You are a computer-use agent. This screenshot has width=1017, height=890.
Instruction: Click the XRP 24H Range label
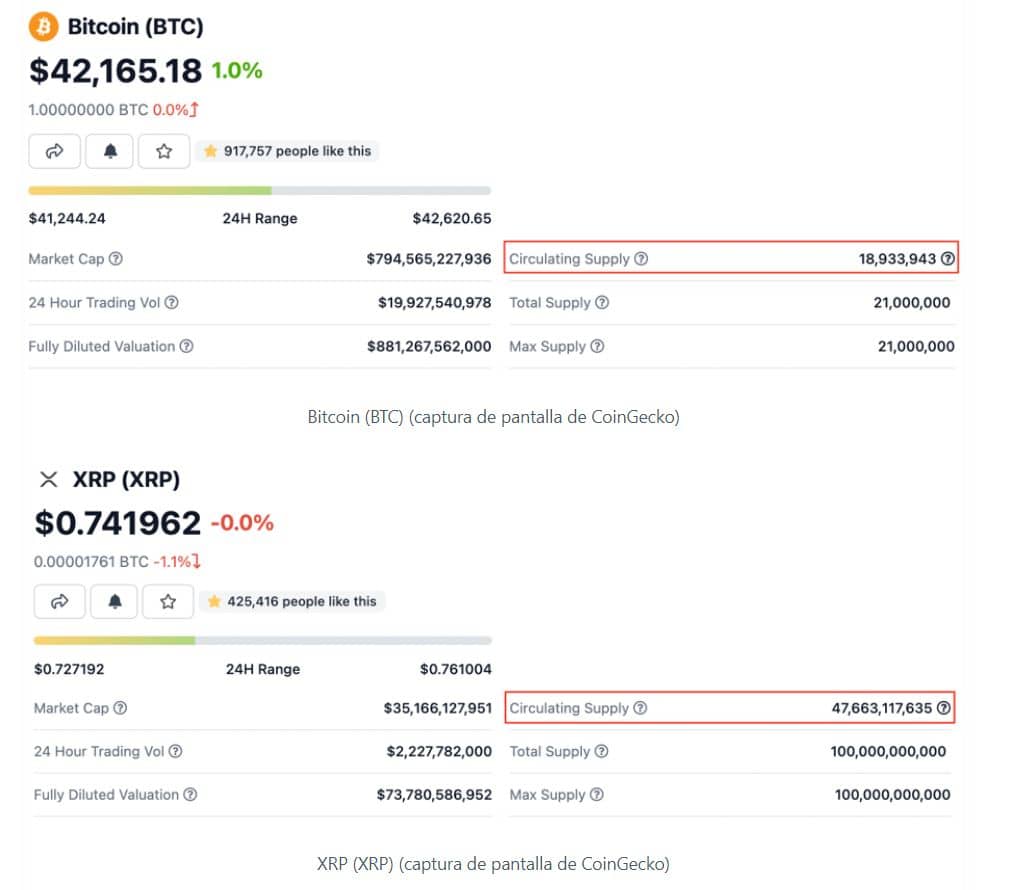pos(263,669)
